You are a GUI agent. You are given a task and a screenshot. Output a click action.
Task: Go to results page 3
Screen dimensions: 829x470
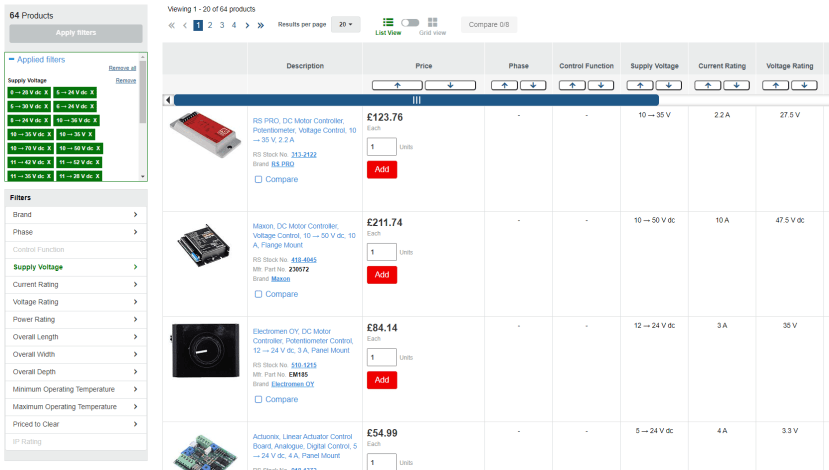pos(222,25)
